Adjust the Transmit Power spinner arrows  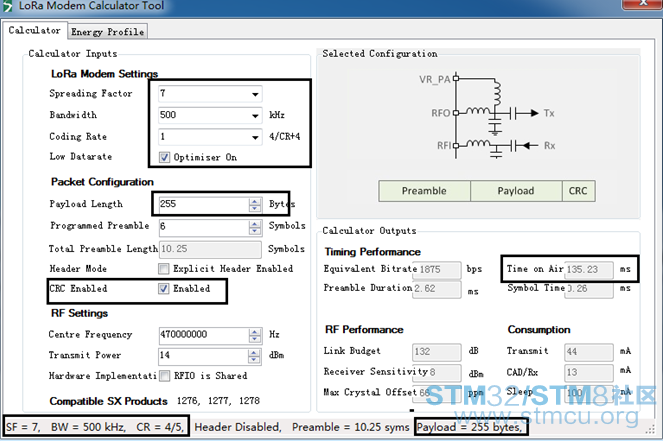pos(255,356)
